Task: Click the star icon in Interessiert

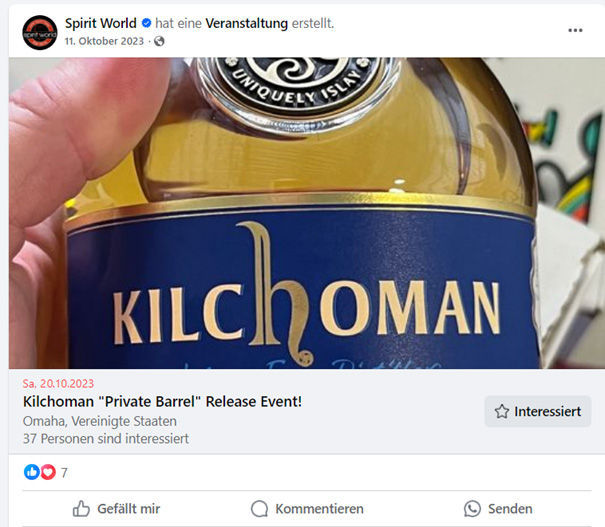Action: pyautogui.click(x=502, y=412)
